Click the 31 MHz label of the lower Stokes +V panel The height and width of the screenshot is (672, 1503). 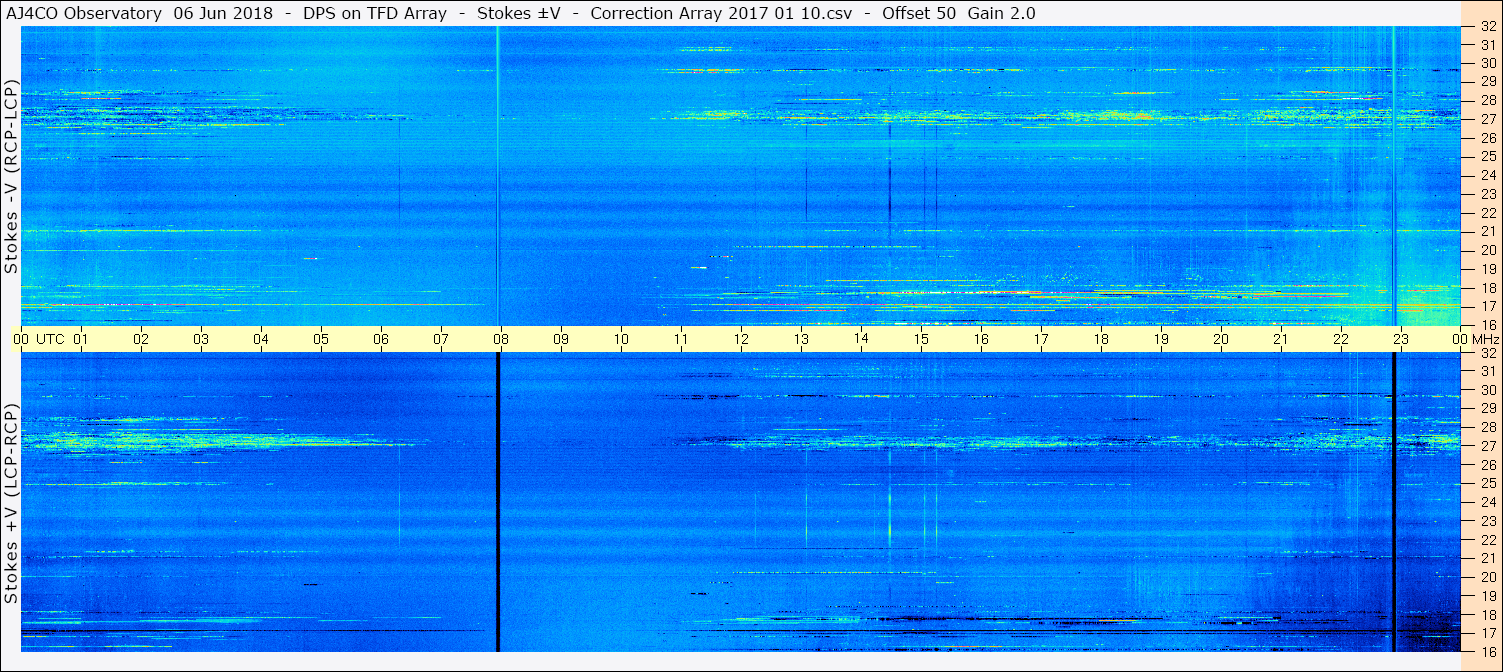(1487, 371)
